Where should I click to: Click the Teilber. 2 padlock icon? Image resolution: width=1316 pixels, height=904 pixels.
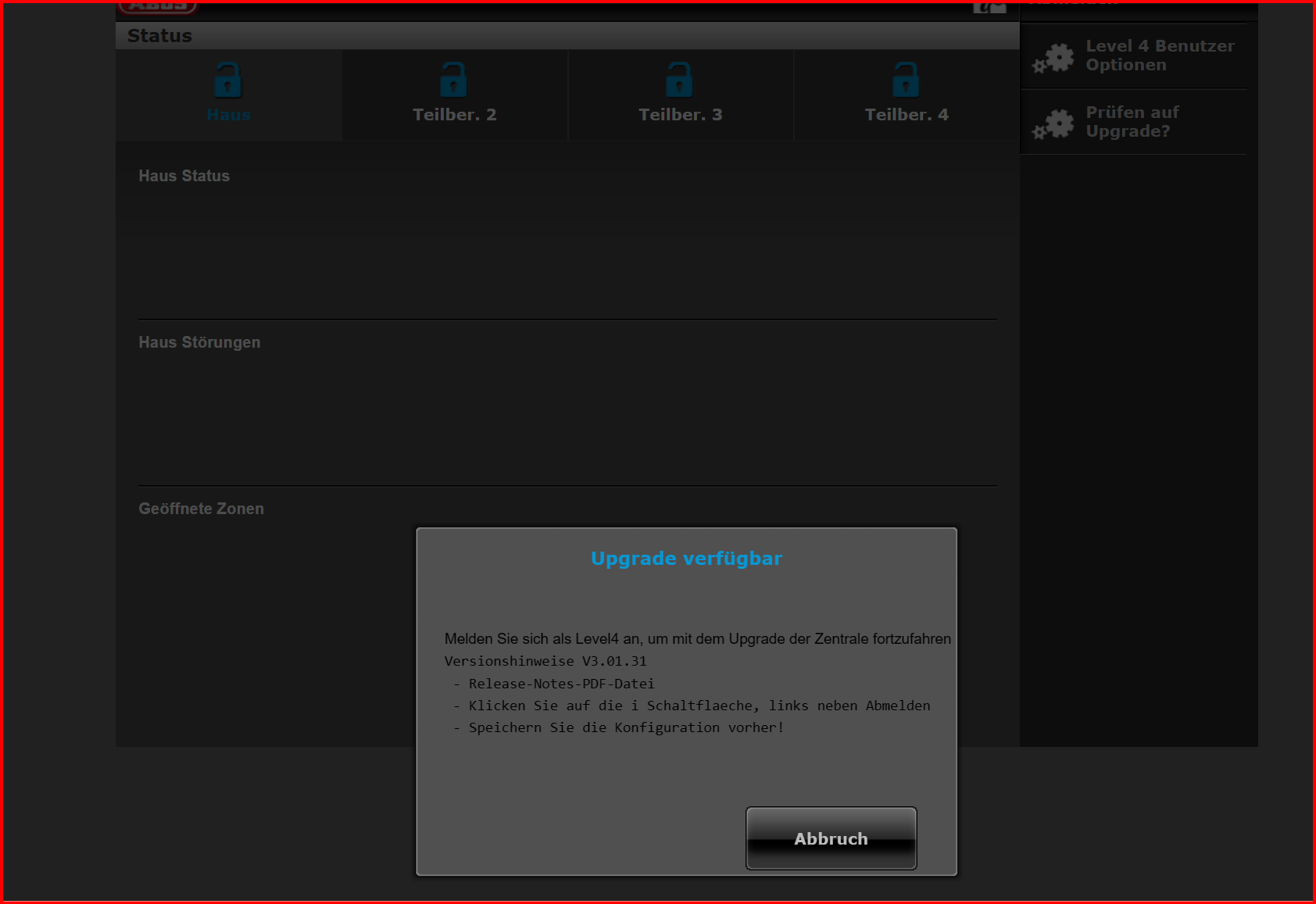click(453, 80)
